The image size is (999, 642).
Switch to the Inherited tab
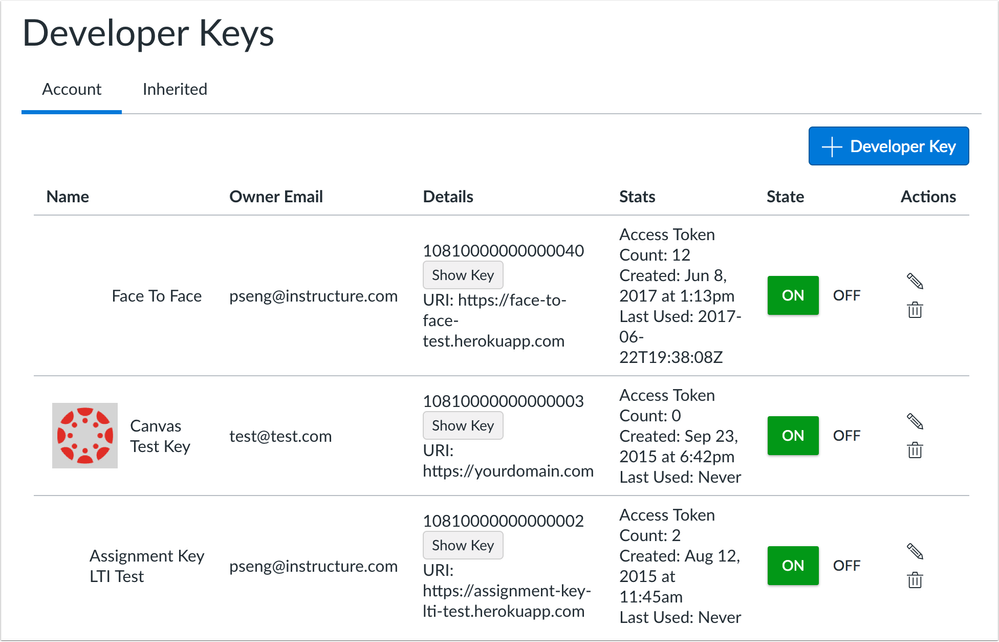point(174,89)
